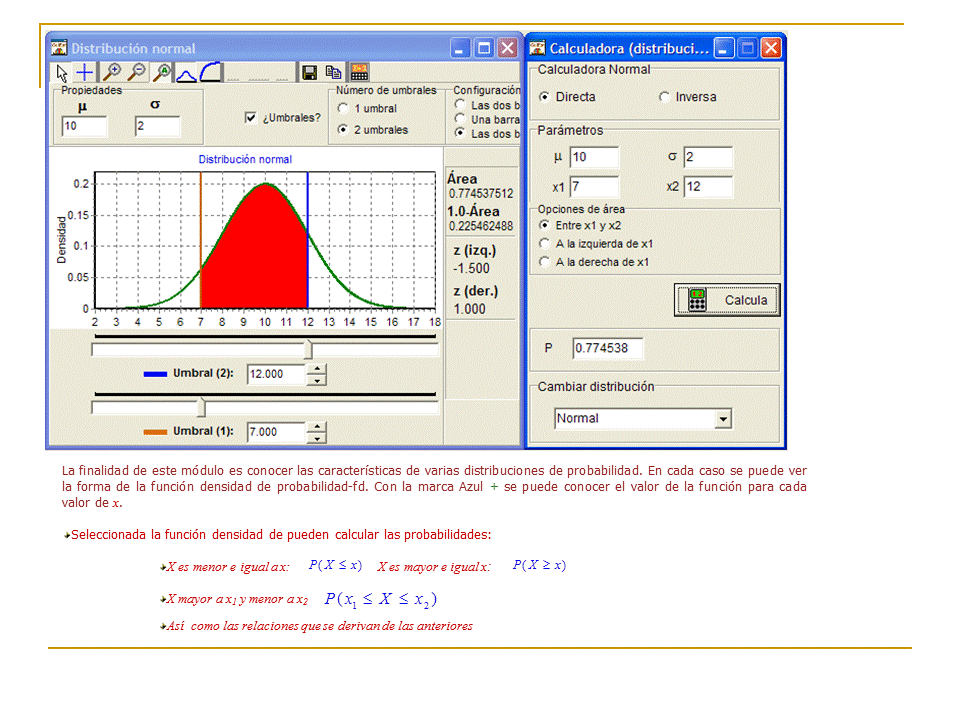
Task: Choose the Inversa calculator mode
Action: 665,97
